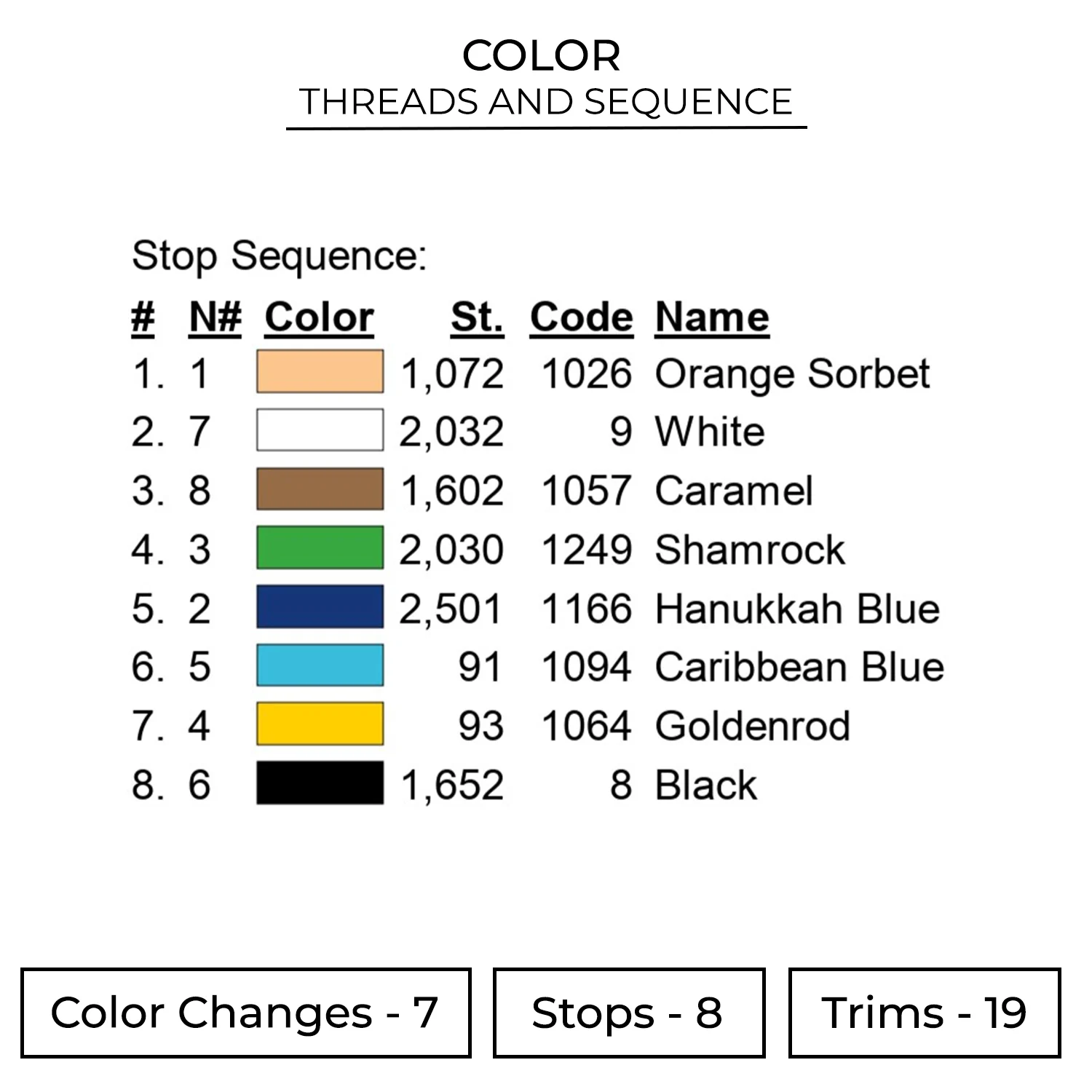Click the Hanukkah Blue thread name
The image size is (1092, 1092).
click(797, 609)
